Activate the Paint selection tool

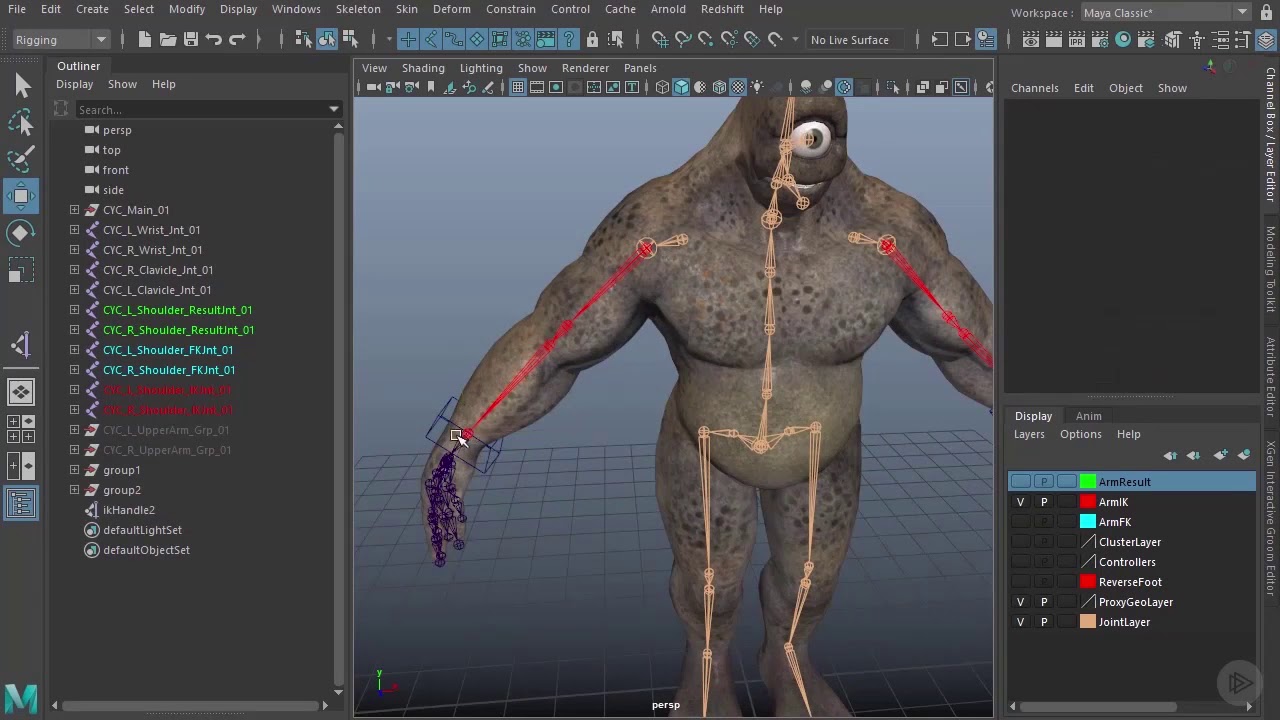(22, 158)
